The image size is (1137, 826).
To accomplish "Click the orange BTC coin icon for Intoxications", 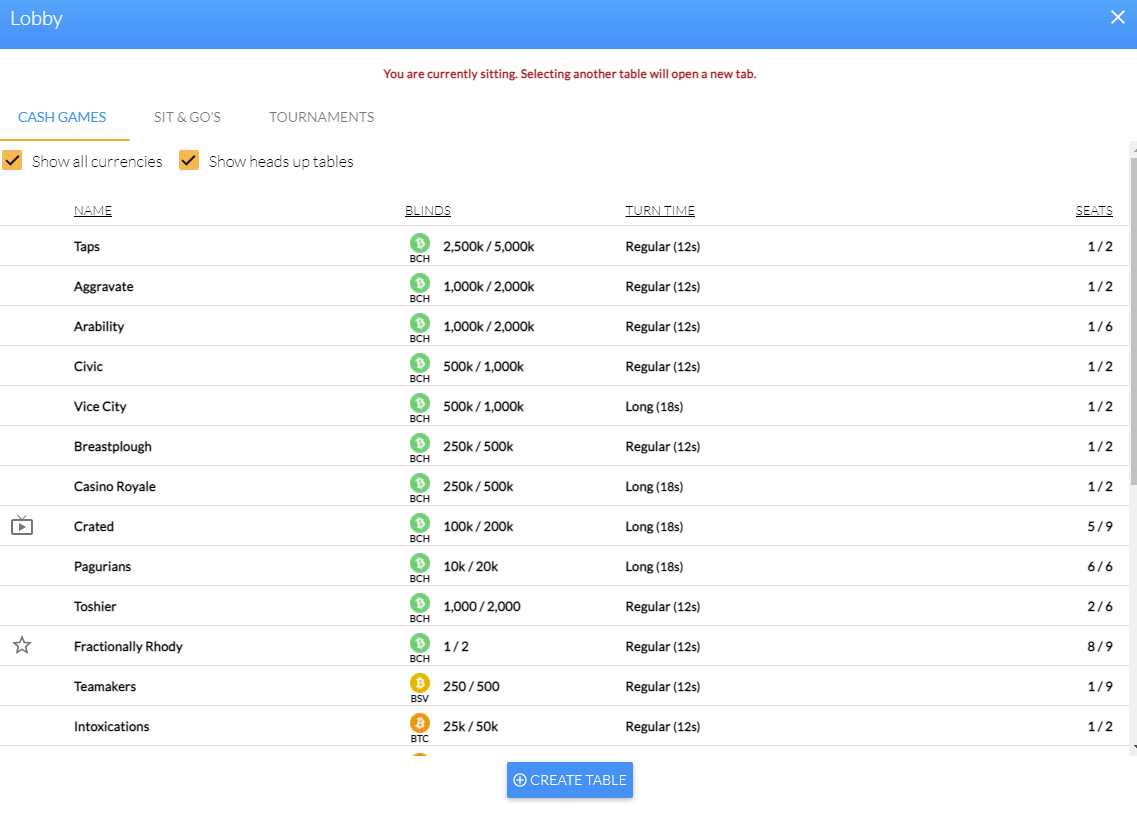I will (420, 722).
